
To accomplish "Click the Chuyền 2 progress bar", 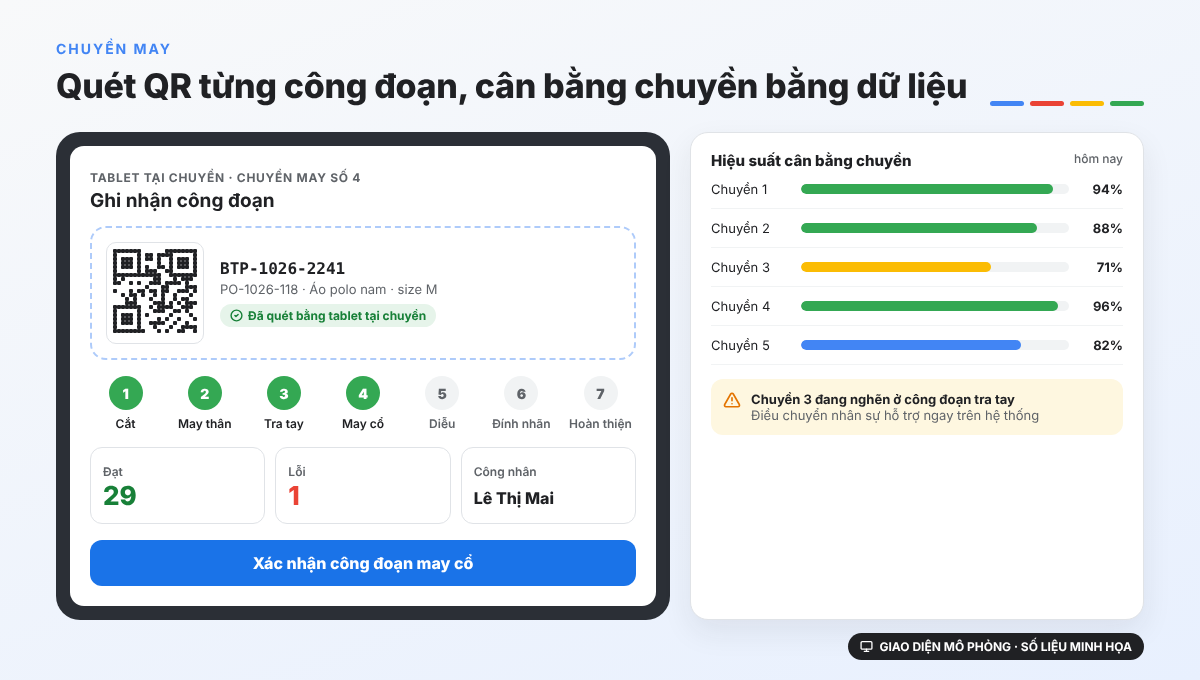I will (935, 228).
